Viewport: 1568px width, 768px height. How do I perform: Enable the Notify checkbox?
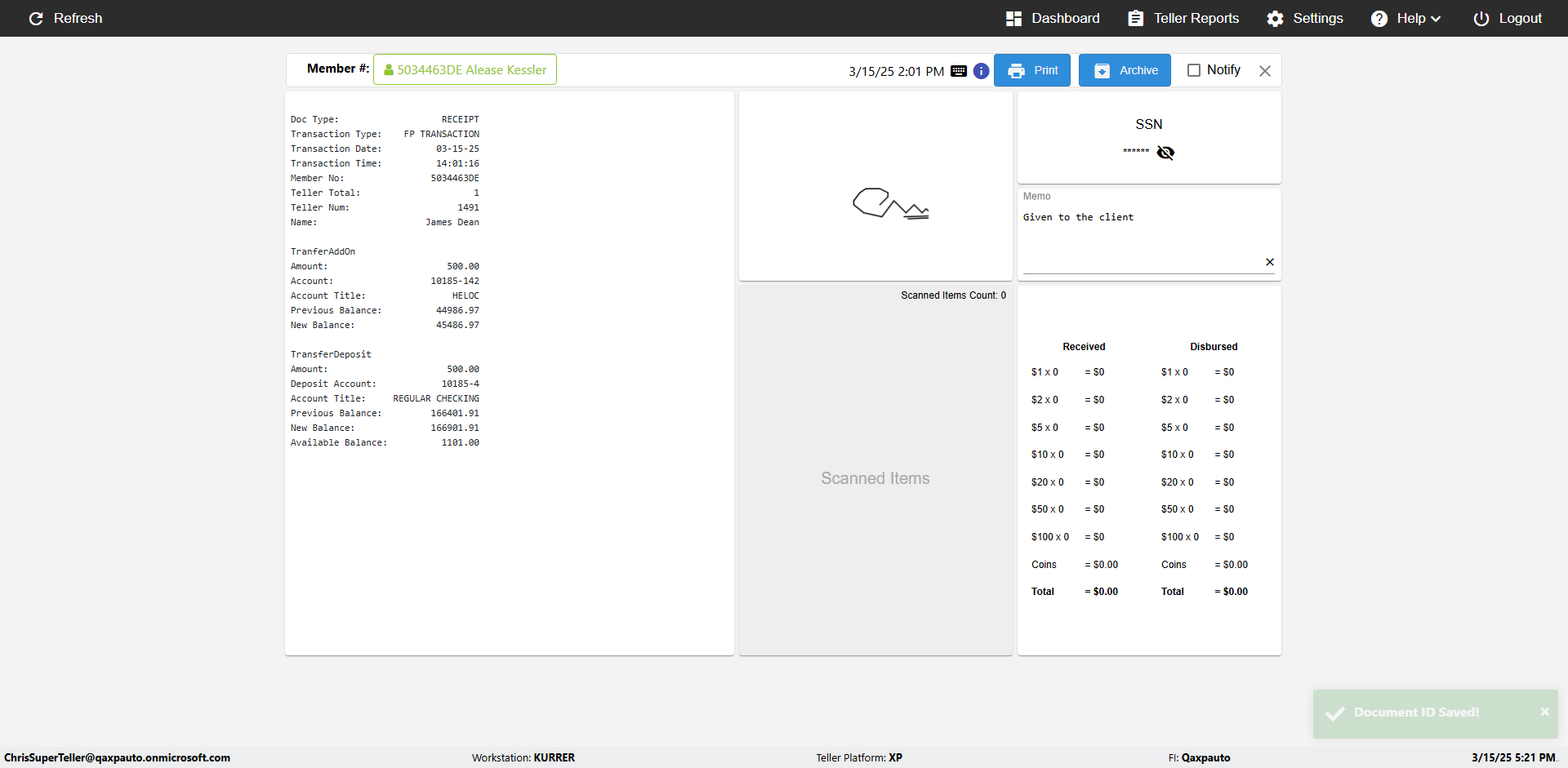1194,70
